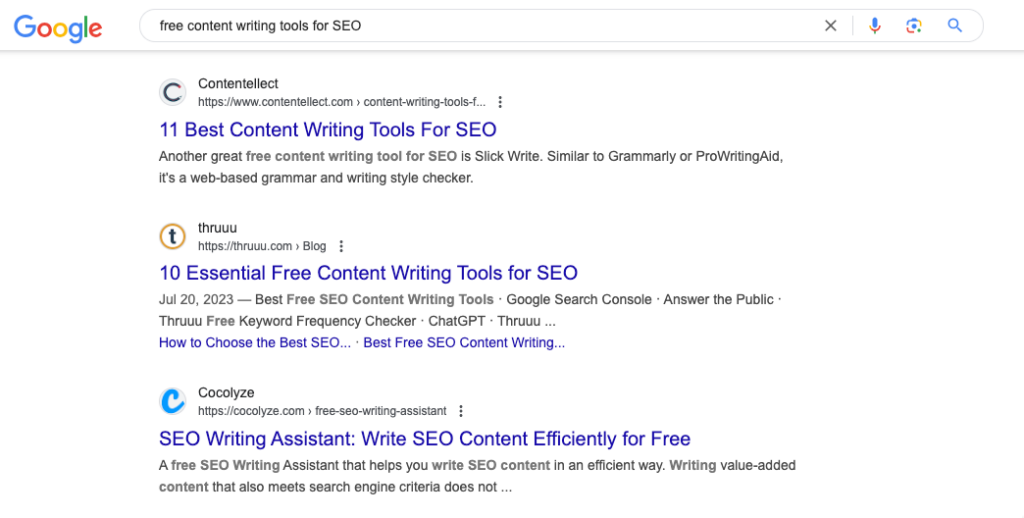Click the cocolyze.com free-seo-writing-assistant URL
This screenshot has height=518, width=1024.
point(322,411)
